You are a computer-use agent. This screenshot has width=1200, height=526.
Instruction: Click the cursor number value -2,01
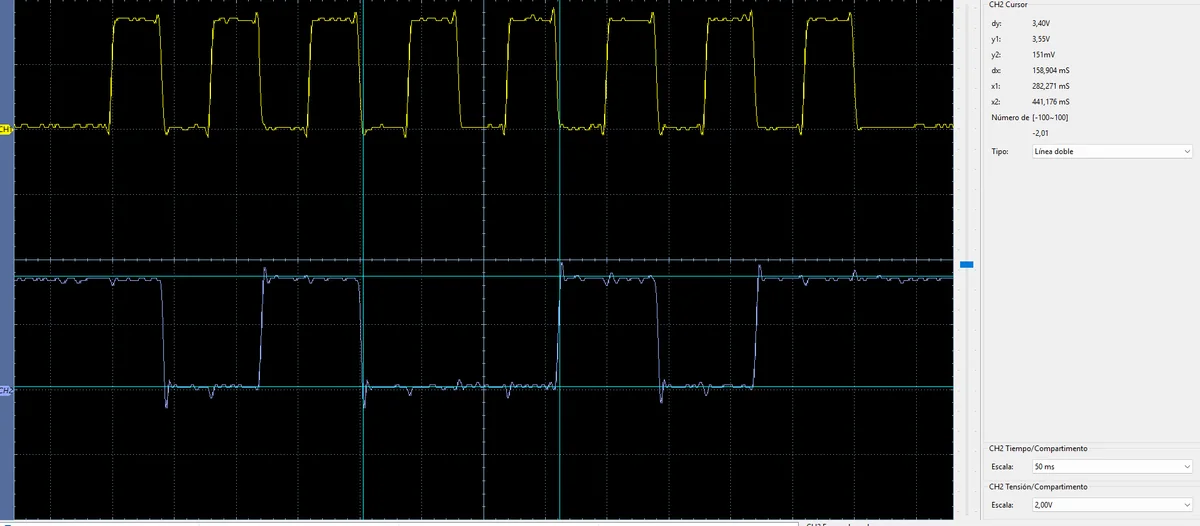1040,133
